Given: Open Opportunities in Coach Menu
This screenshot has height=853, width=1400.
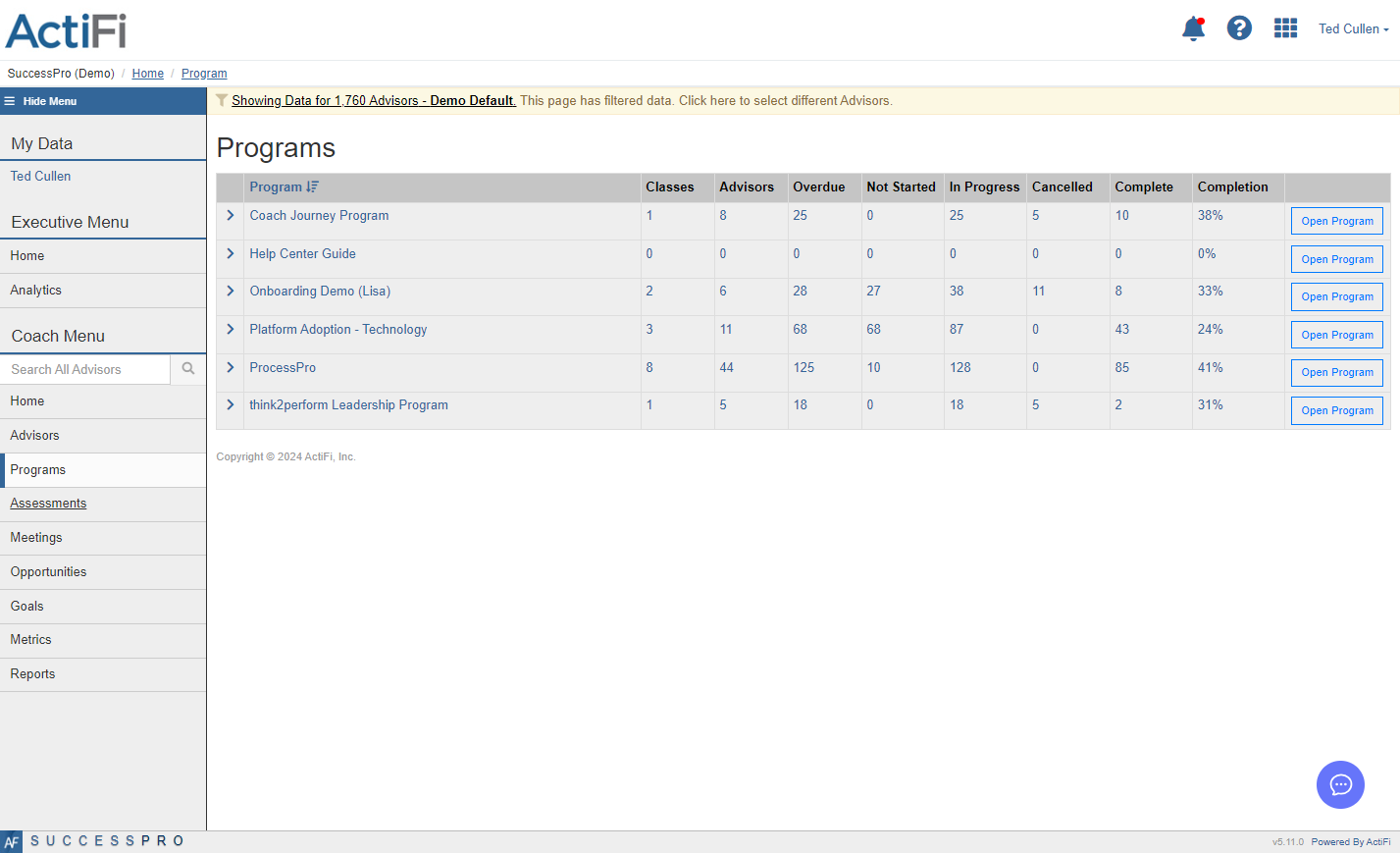Looking at the screenshot, I should click(103, 572).
